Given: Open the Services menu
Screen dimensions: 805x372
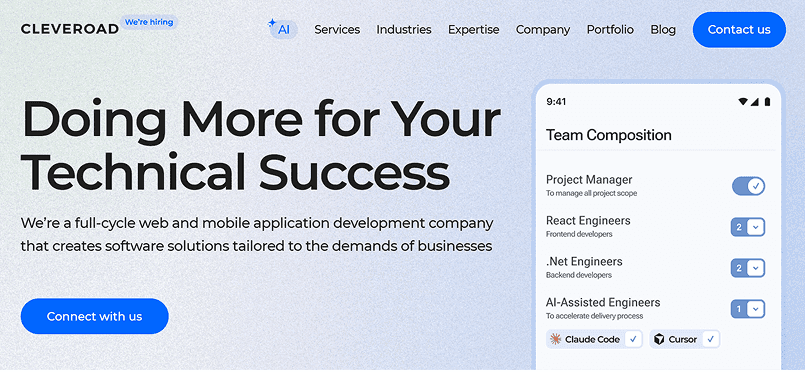Looking at the screenshot, I should tap(337, 30).
